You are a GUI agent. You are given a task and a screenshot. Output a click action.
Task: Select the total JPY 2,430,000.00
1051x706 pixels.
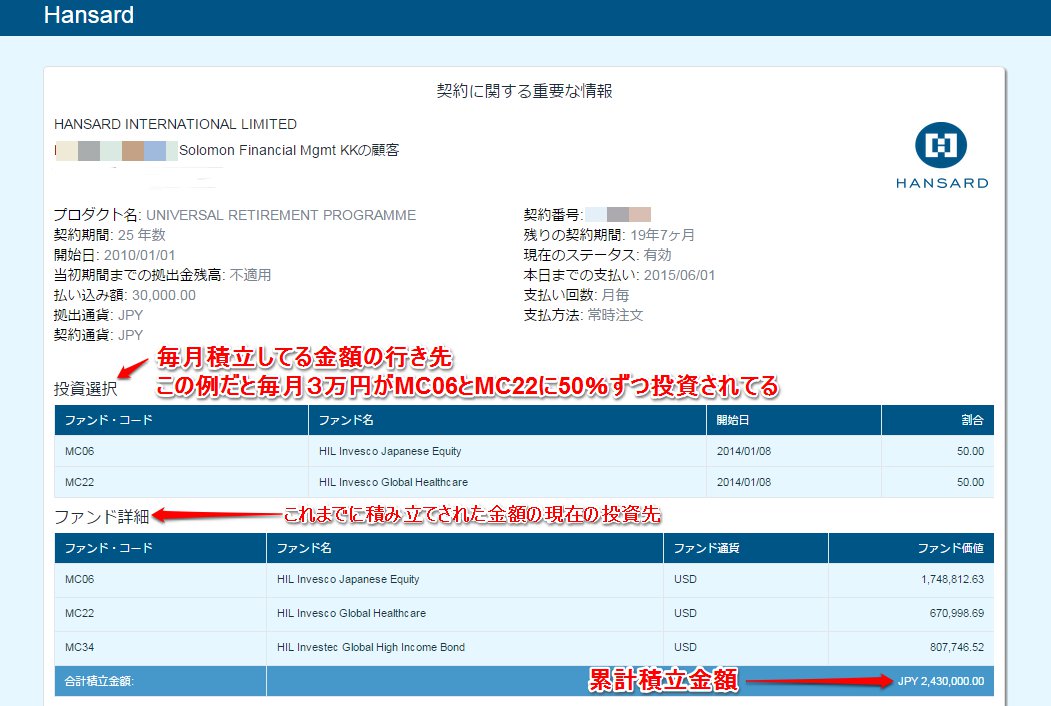coord(941,681)
